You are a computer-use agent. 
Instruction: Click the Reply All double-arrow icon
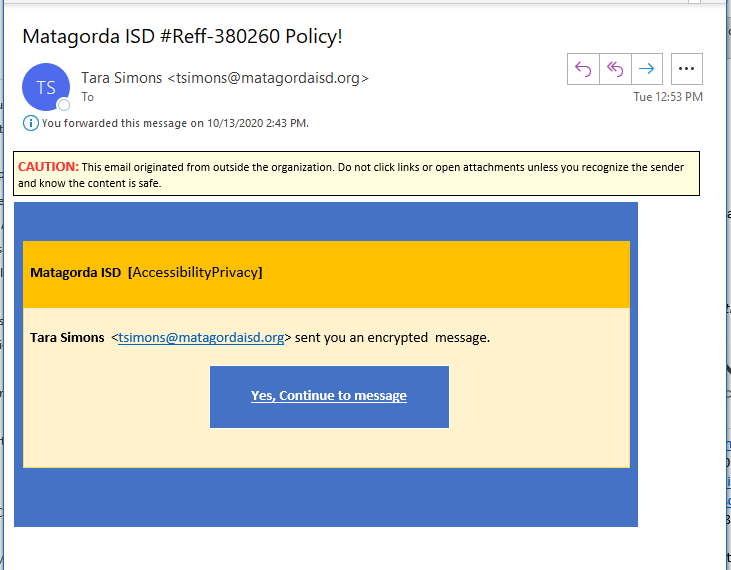[615, 69]
